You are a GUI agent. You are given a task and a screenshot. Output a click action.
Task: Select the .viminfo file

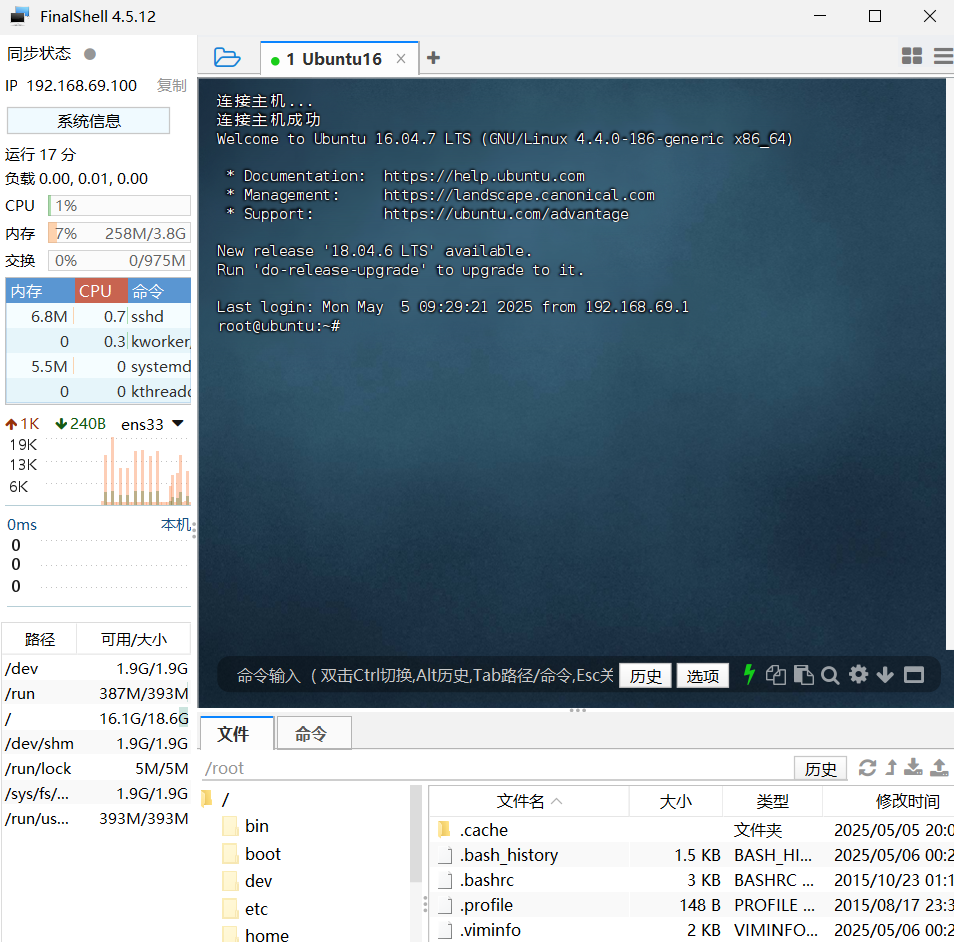[x=692, y=930]
